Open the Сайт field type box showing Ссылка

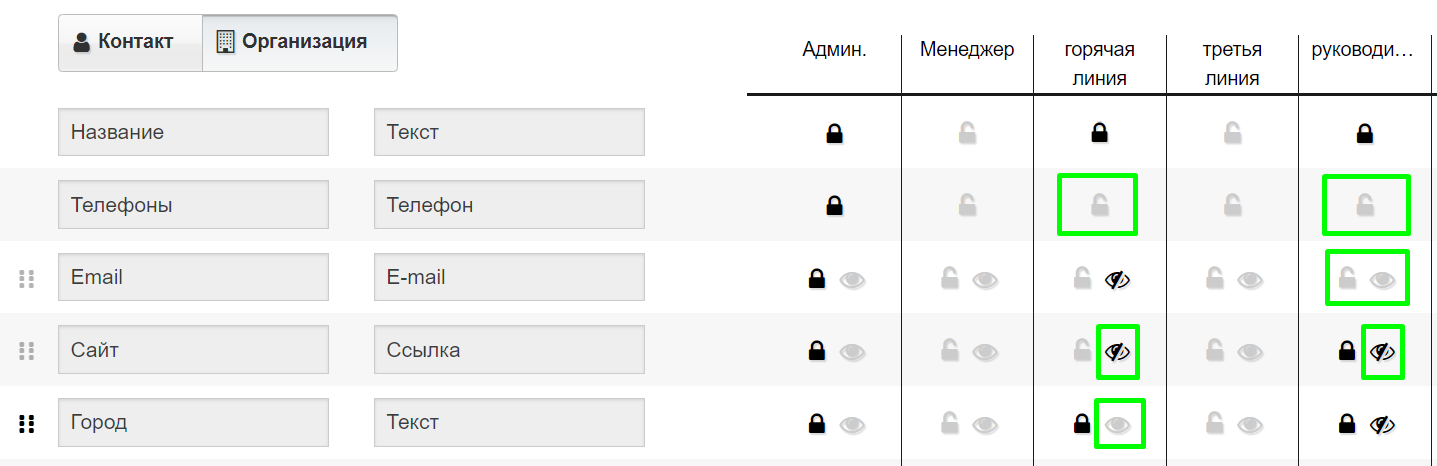pos(509,350)
